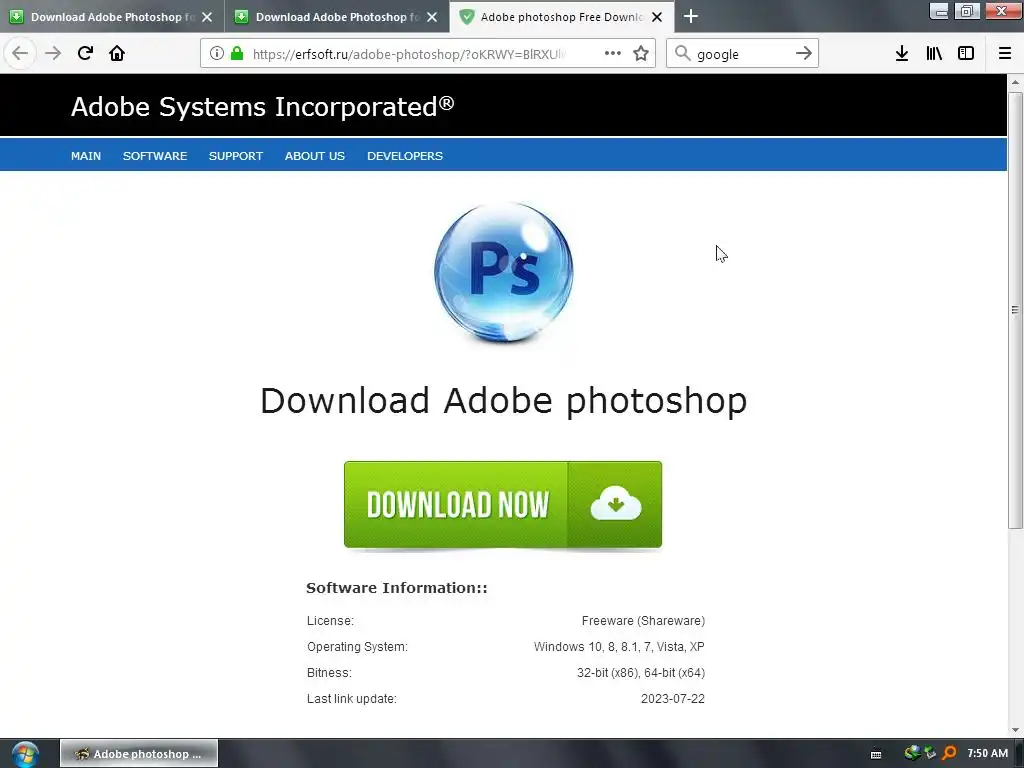This screenshot has width=1024, height=768.
Task: Click the 32-bit (x86), 64-bit (x64) value
Action: pos(641,673)
